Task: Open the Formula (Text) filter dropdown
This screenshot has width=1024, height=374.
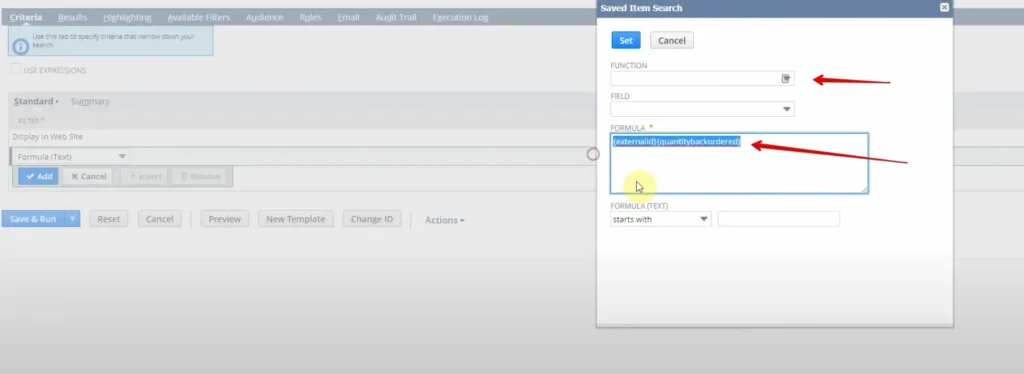Action: click(x=121, y=157)
